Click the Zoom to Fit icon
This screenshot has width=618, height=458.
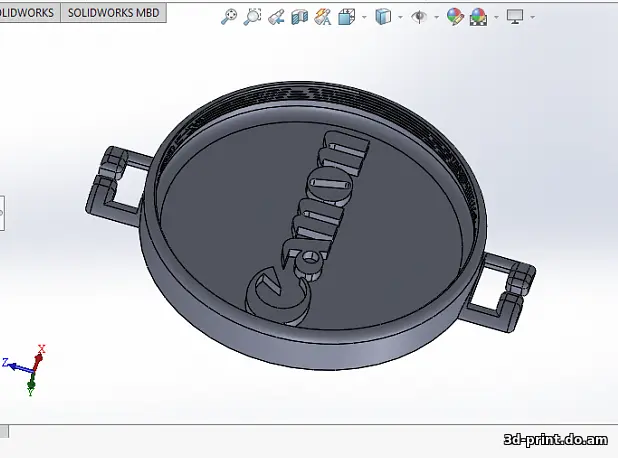click(x=229, y=17)
